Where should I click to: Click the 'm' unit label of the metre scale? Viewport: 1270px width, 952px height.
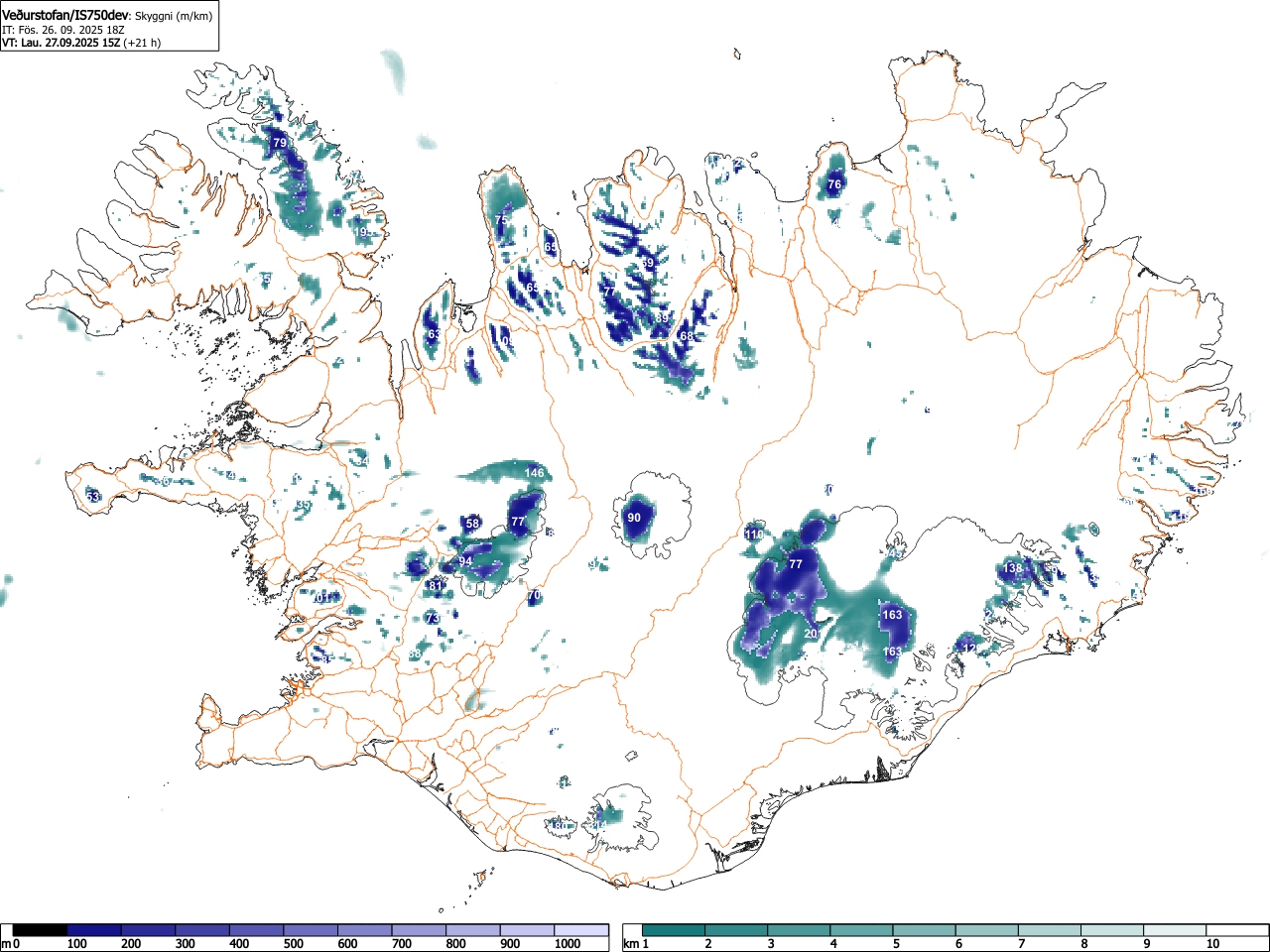[x=6, y=944]
